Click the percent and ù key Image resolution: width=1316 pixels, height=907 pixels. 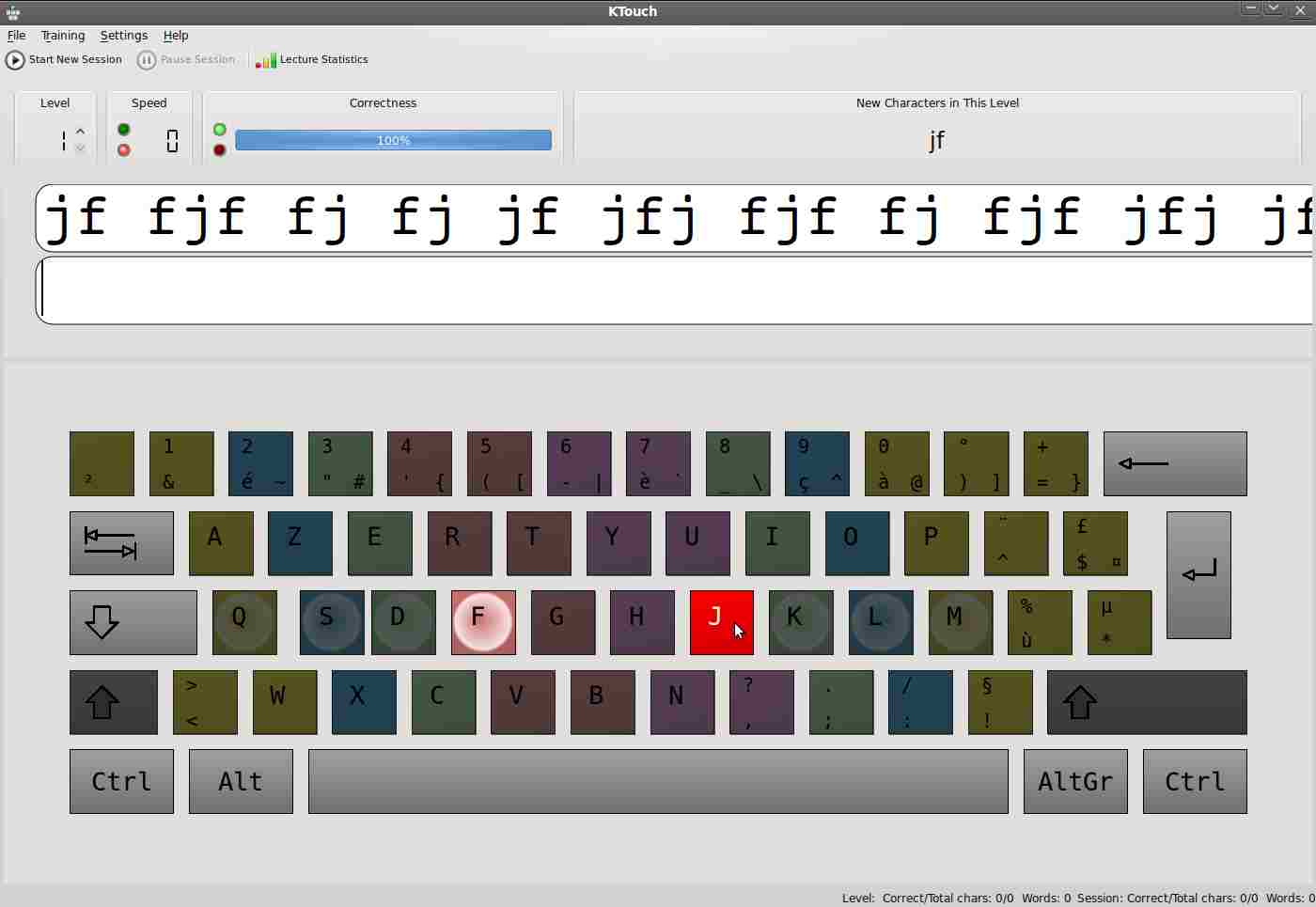pos(1040,622)
